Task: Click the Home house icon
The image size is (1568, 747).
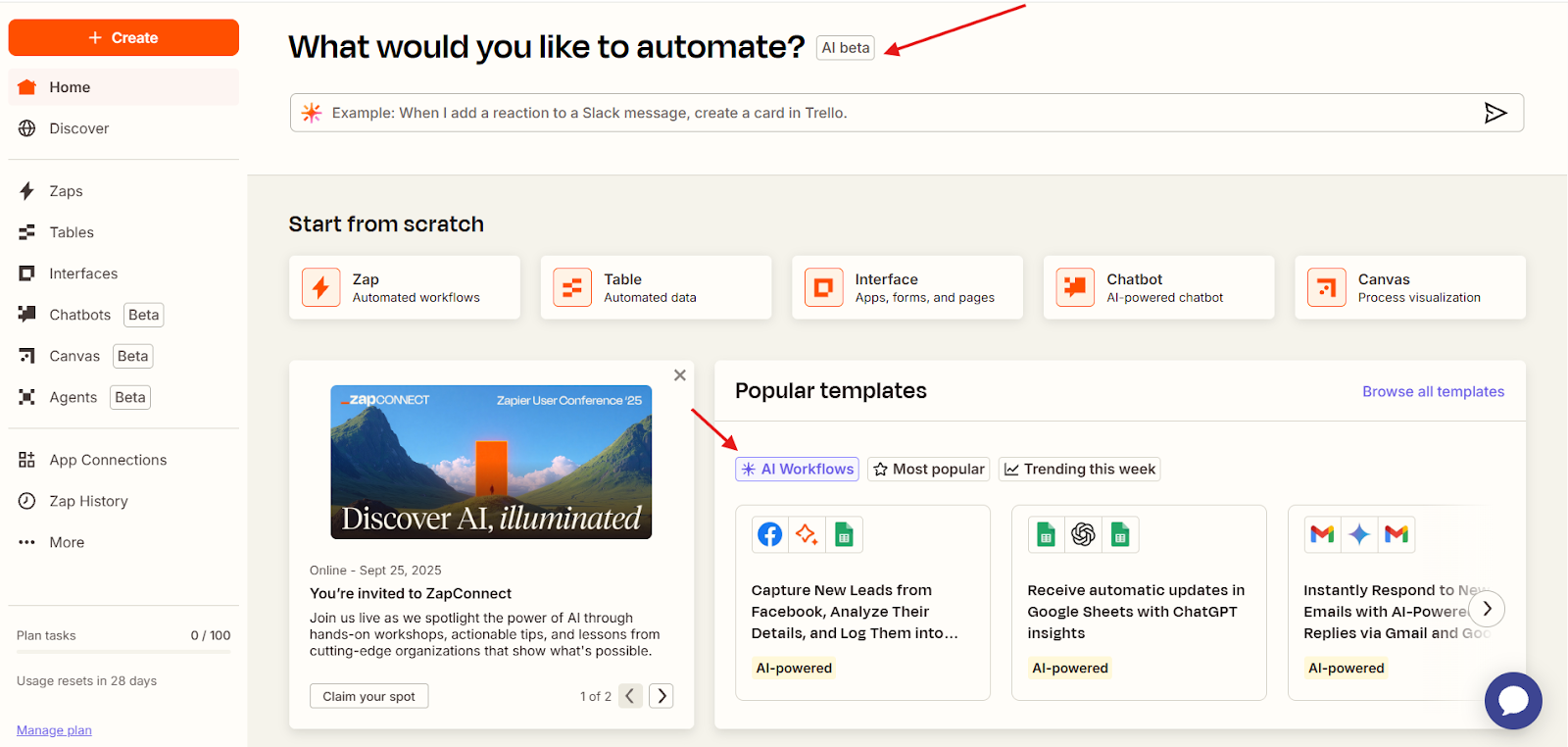Action: pyautogui.click(x=27, y=87)
